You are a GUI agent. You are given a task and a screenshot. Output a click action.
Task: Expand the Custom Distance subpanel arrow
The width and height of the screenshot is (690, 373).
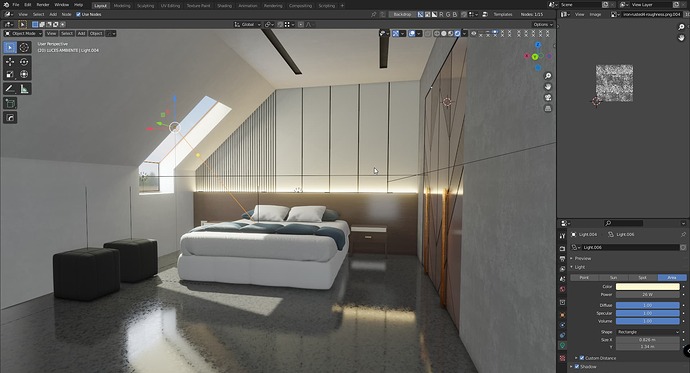tap(576, 358)
